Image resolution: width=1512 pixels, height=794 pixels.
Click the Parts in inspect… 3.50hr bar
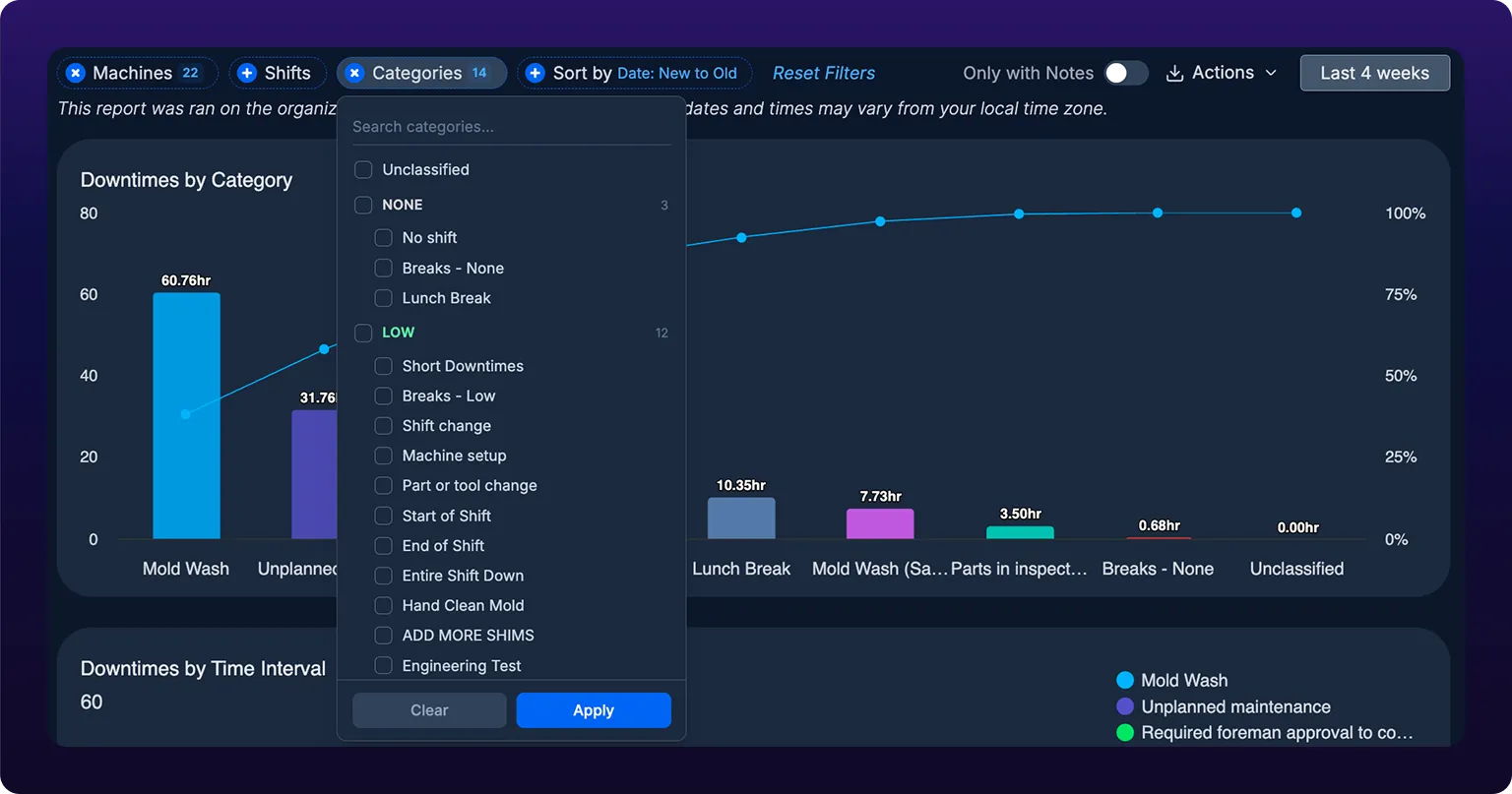pyautogui.click(x=1020, y=532)
